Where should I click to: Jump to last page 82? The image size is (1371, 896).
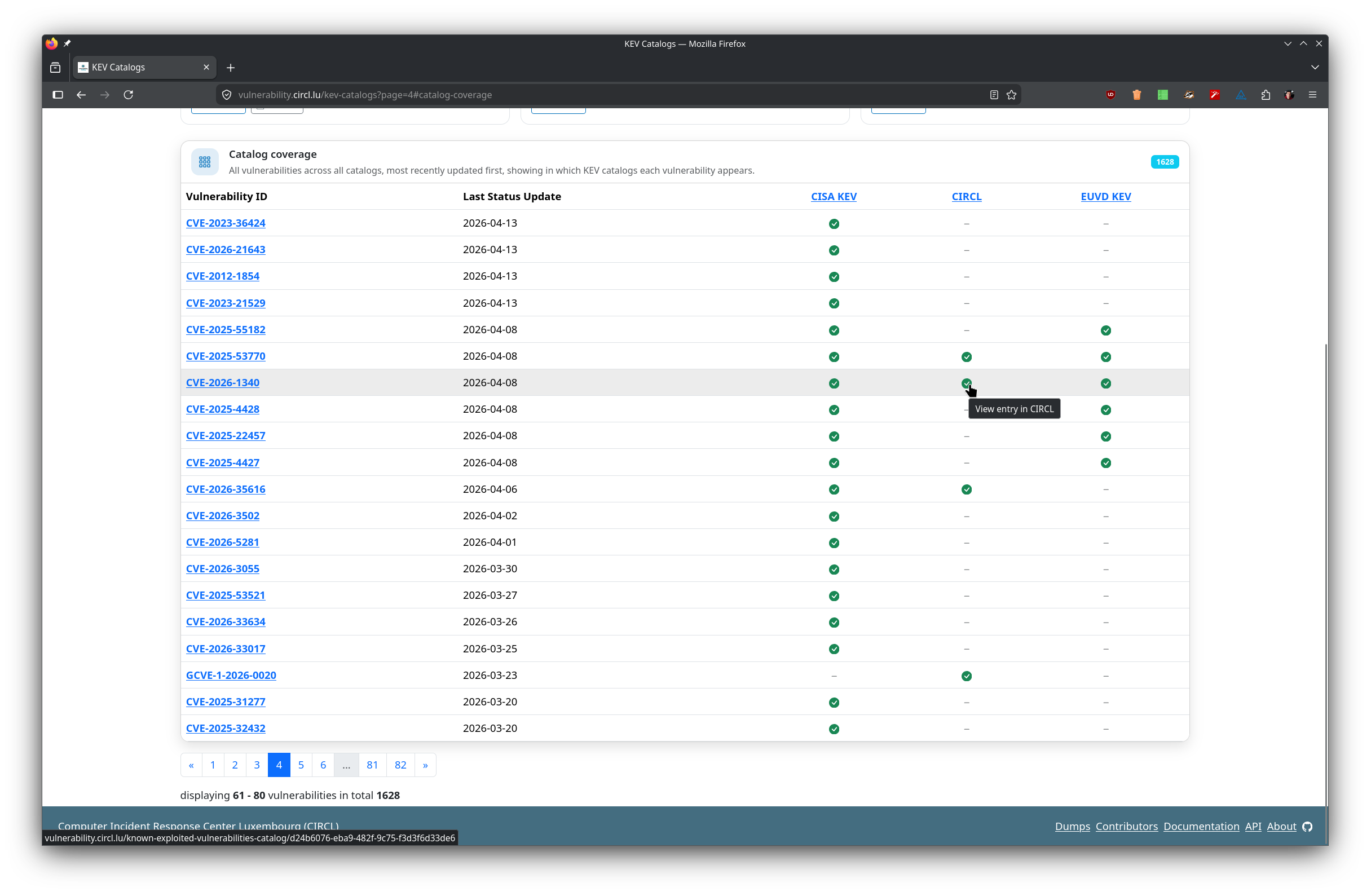click(400, 765)
